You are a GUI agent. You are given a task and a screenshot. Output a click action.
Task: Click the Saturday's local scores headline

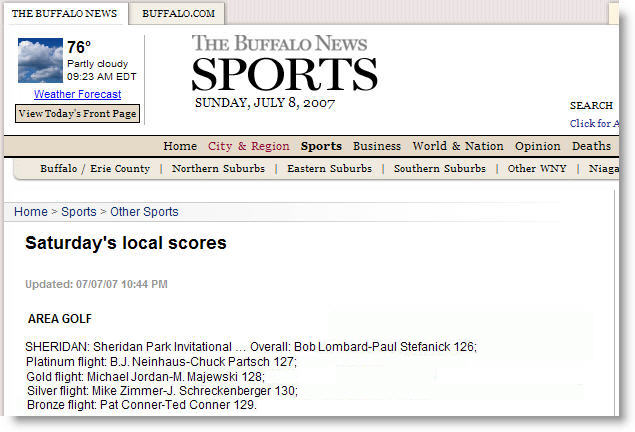tap(126, 243)
